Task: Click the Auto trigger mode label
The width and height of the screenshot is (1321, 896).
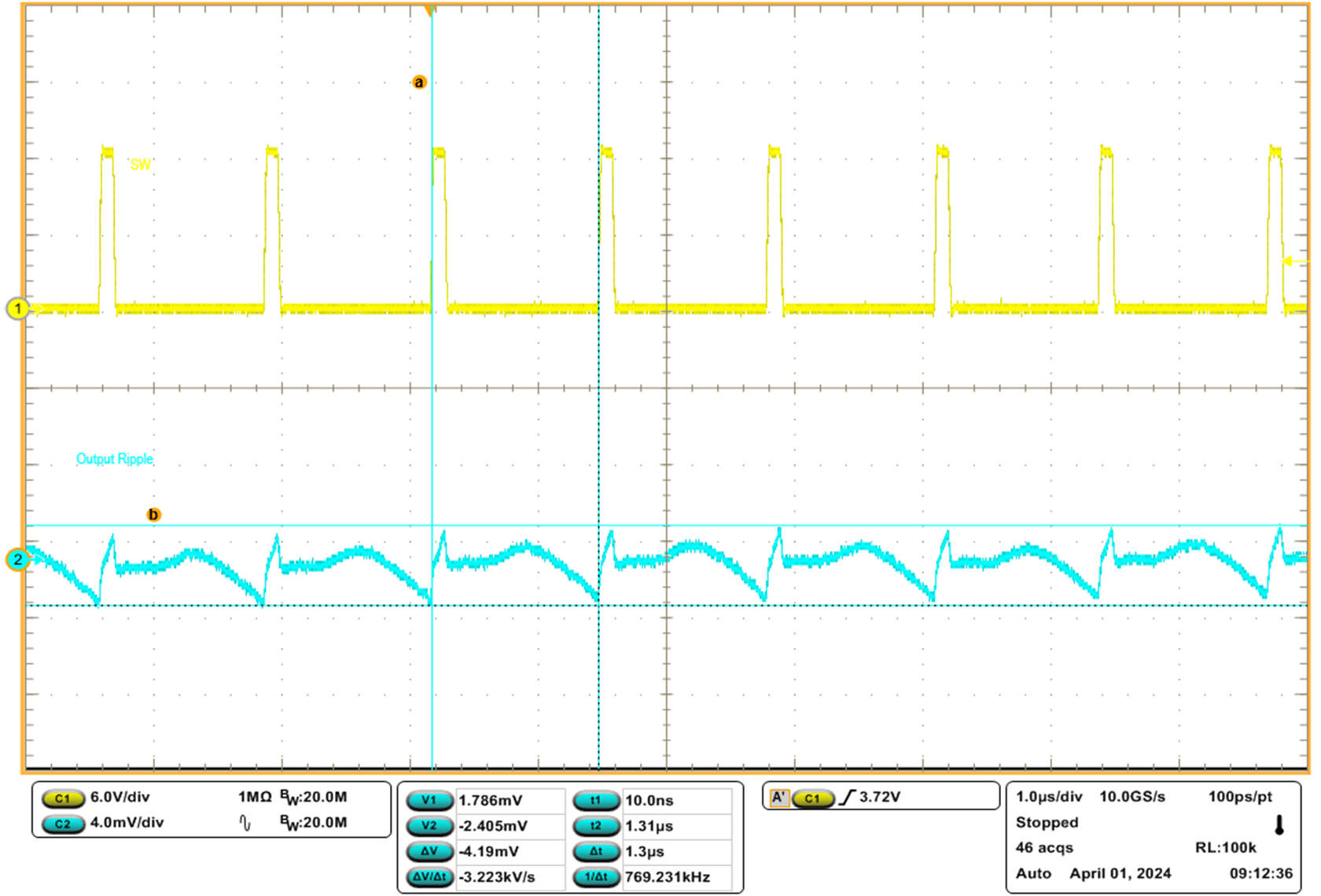Action: (x=1034, y=873)
